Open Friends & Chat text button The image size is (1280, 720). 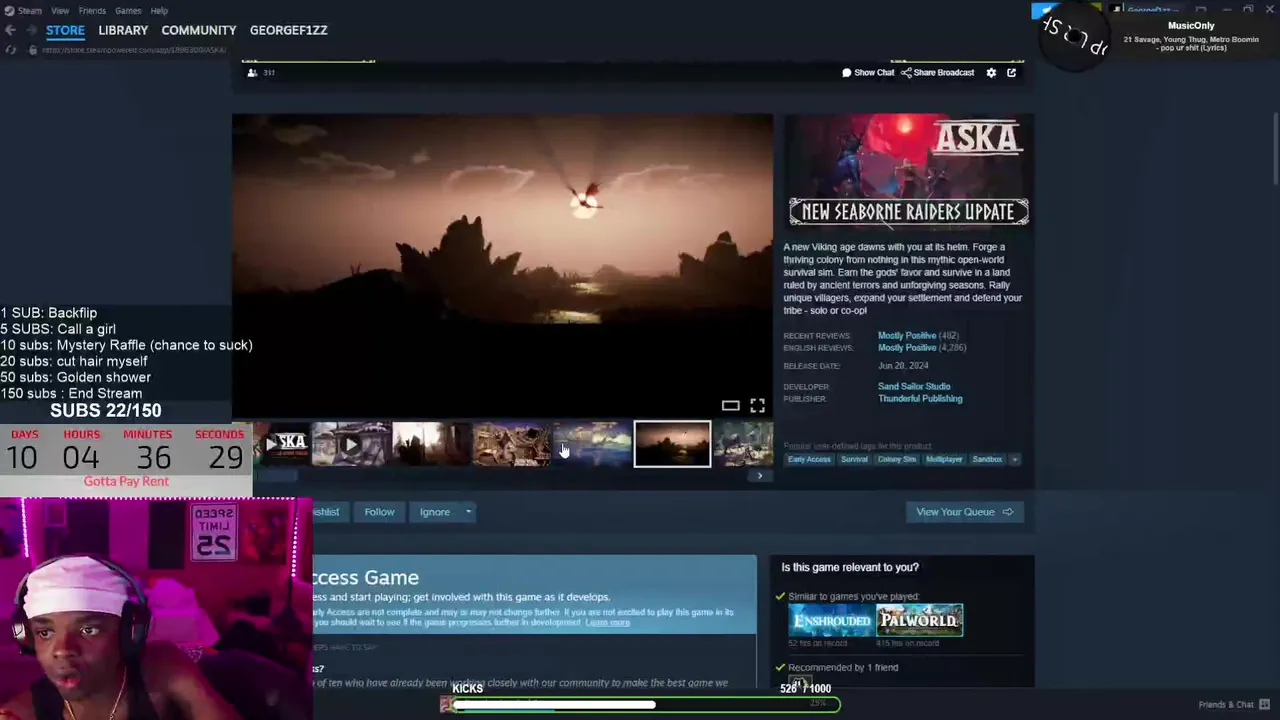point(1226,704)
